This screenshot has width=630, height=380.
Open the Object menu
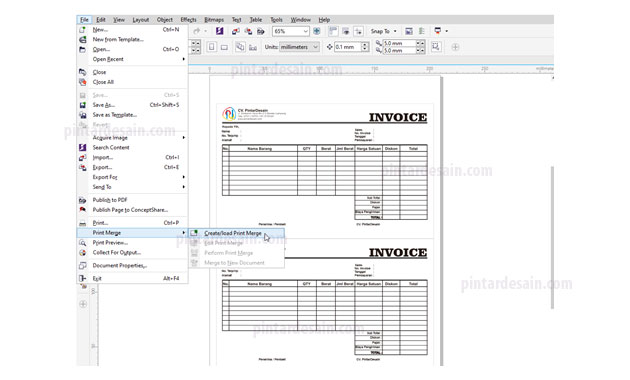(165, 20)
